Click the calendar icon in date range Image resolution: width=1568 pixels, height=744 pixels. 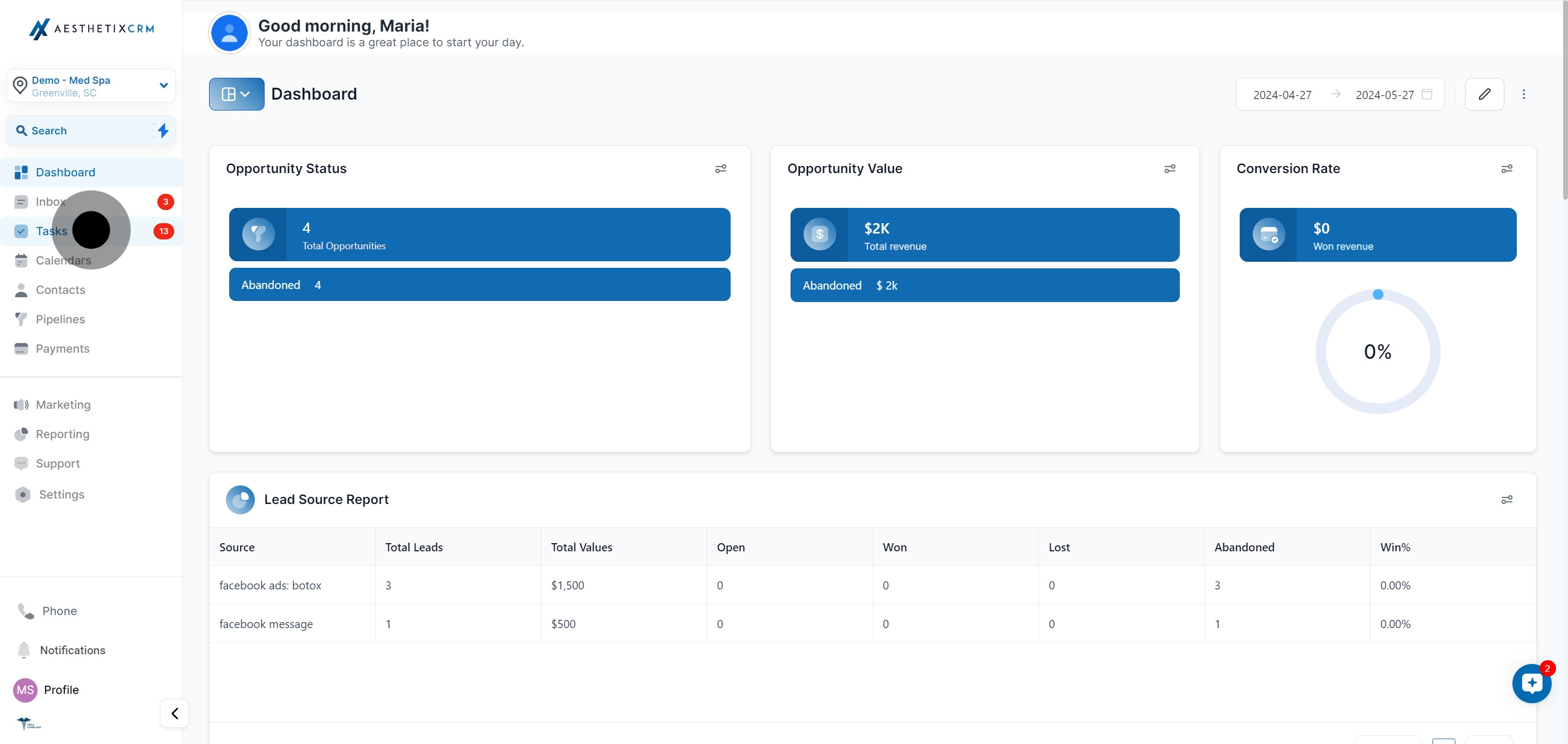pyautogui.click(x=1427, y=94)
